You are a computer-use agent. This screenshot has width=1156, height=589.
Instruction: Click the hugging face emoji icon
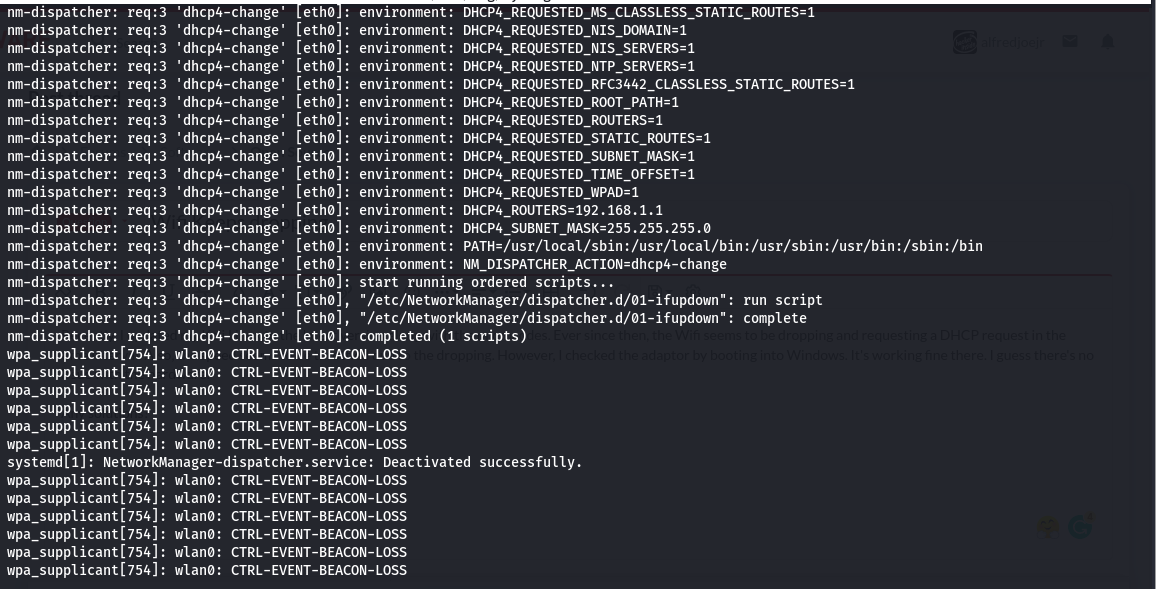[1048, 527]
